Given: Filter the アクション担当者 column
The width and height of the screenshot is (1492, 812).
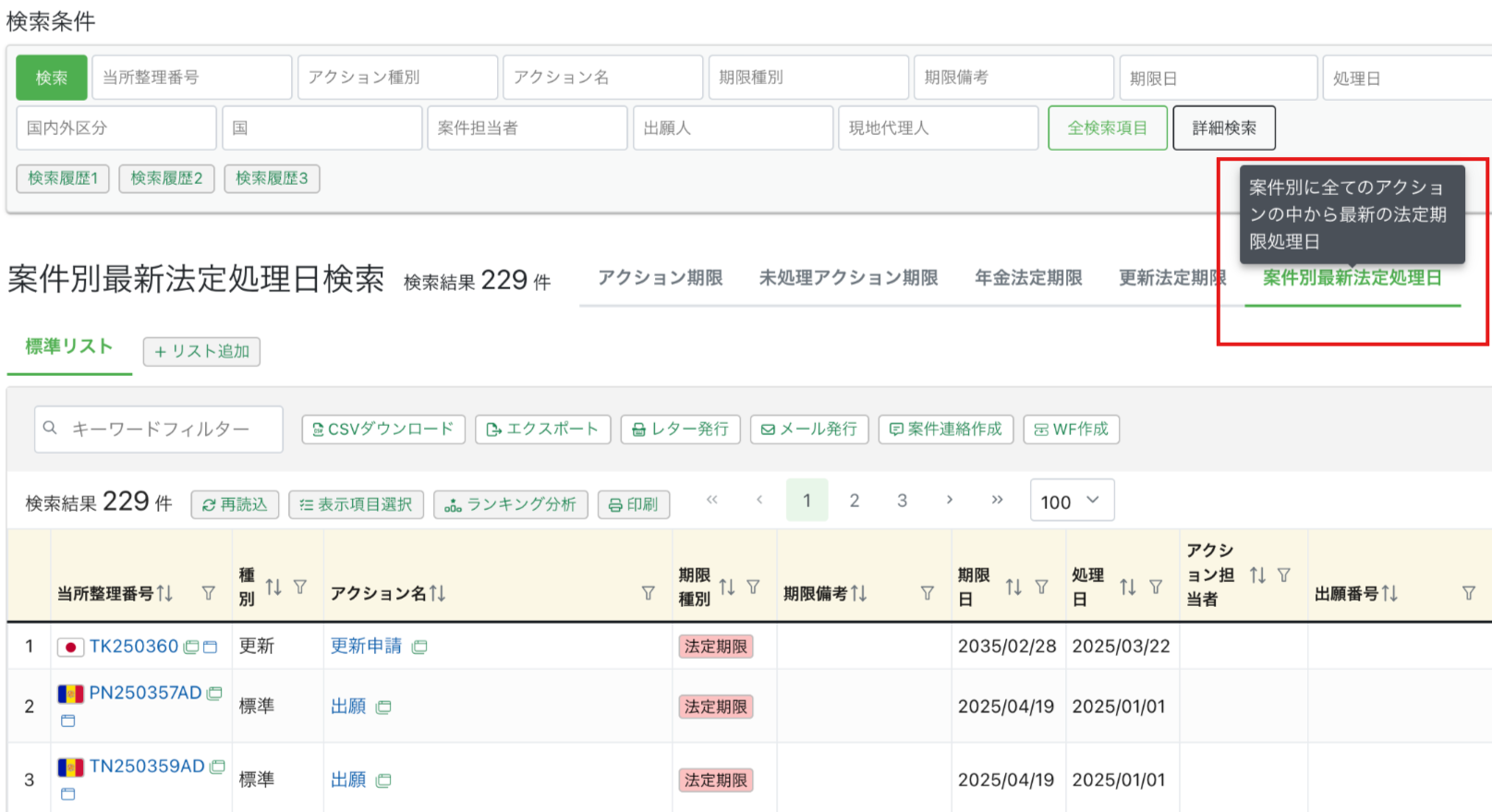Looking at the screenshot, I should [1284, 575].
